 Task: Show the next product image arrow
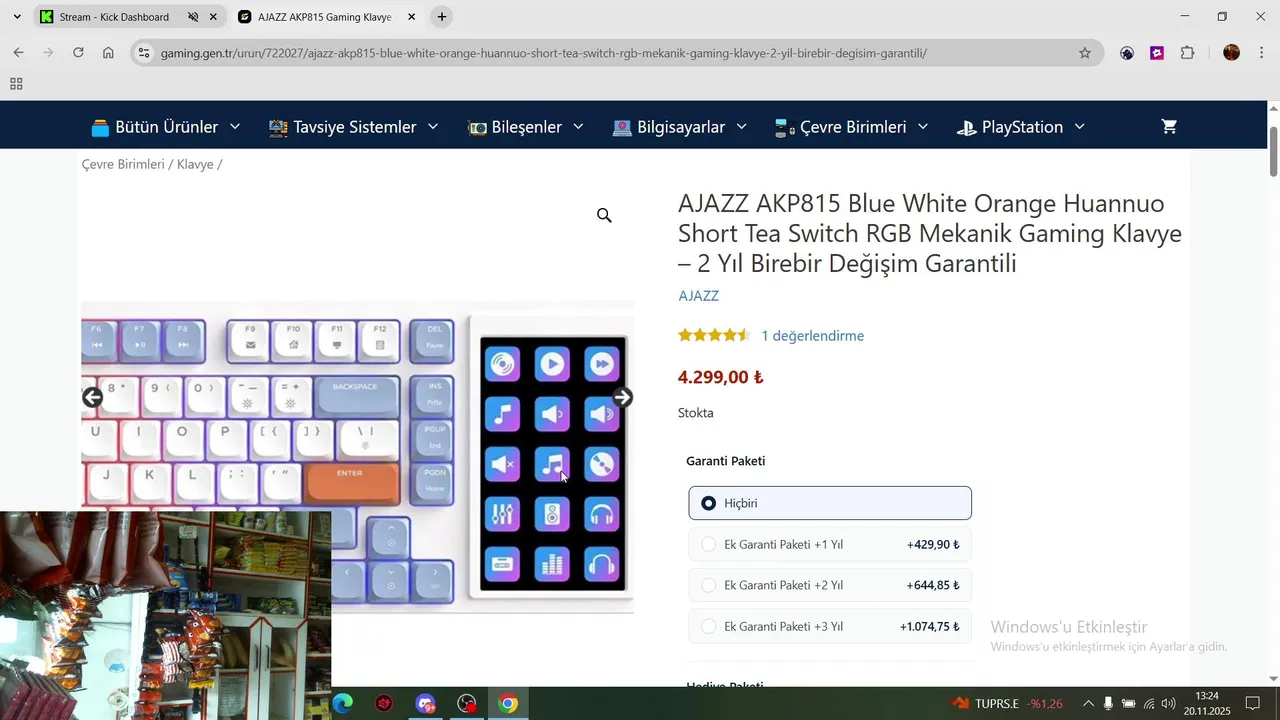pyautogui.click(x=622, y=398)
